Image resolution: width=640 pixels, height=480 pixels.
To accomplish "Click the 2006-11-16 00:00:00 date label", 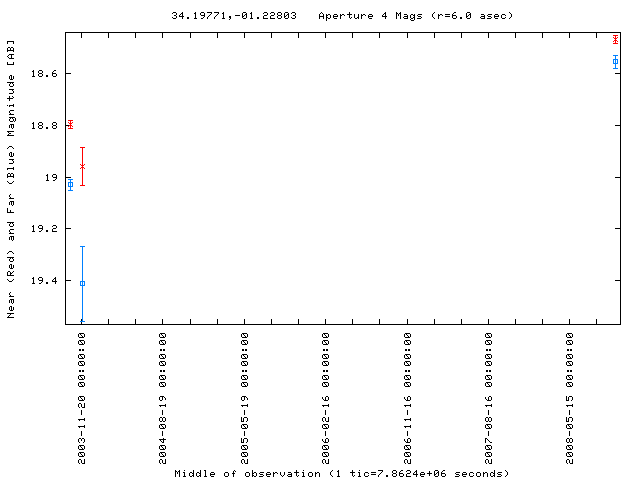I will (x=407, y=398).
